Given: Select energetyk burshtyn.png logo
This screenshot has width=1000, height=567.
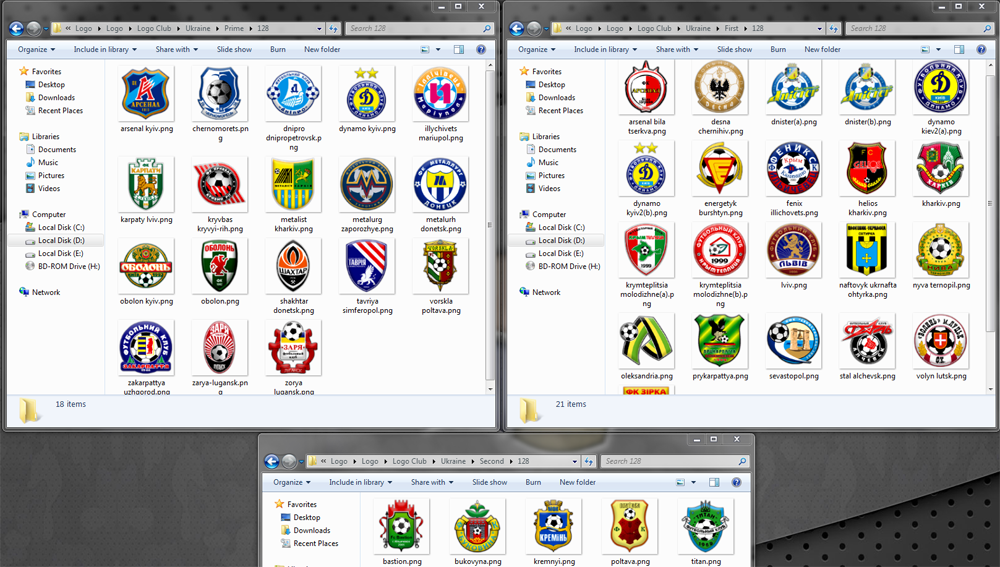Looking at the screenshot, I should click(x=719, y=169).
